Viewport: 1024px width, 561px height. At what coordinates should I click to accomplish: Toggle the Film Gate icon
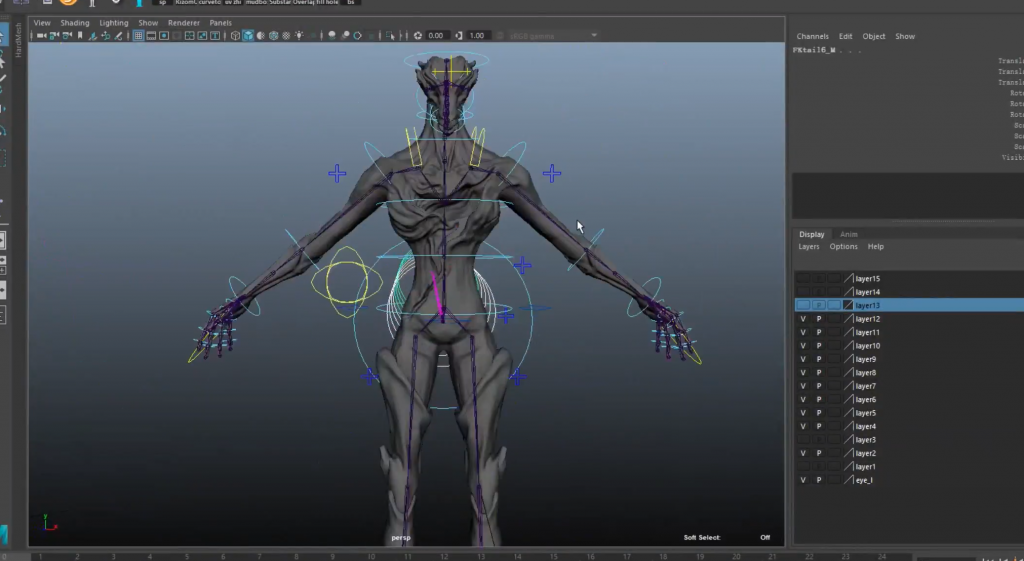(x=151, y=35)
